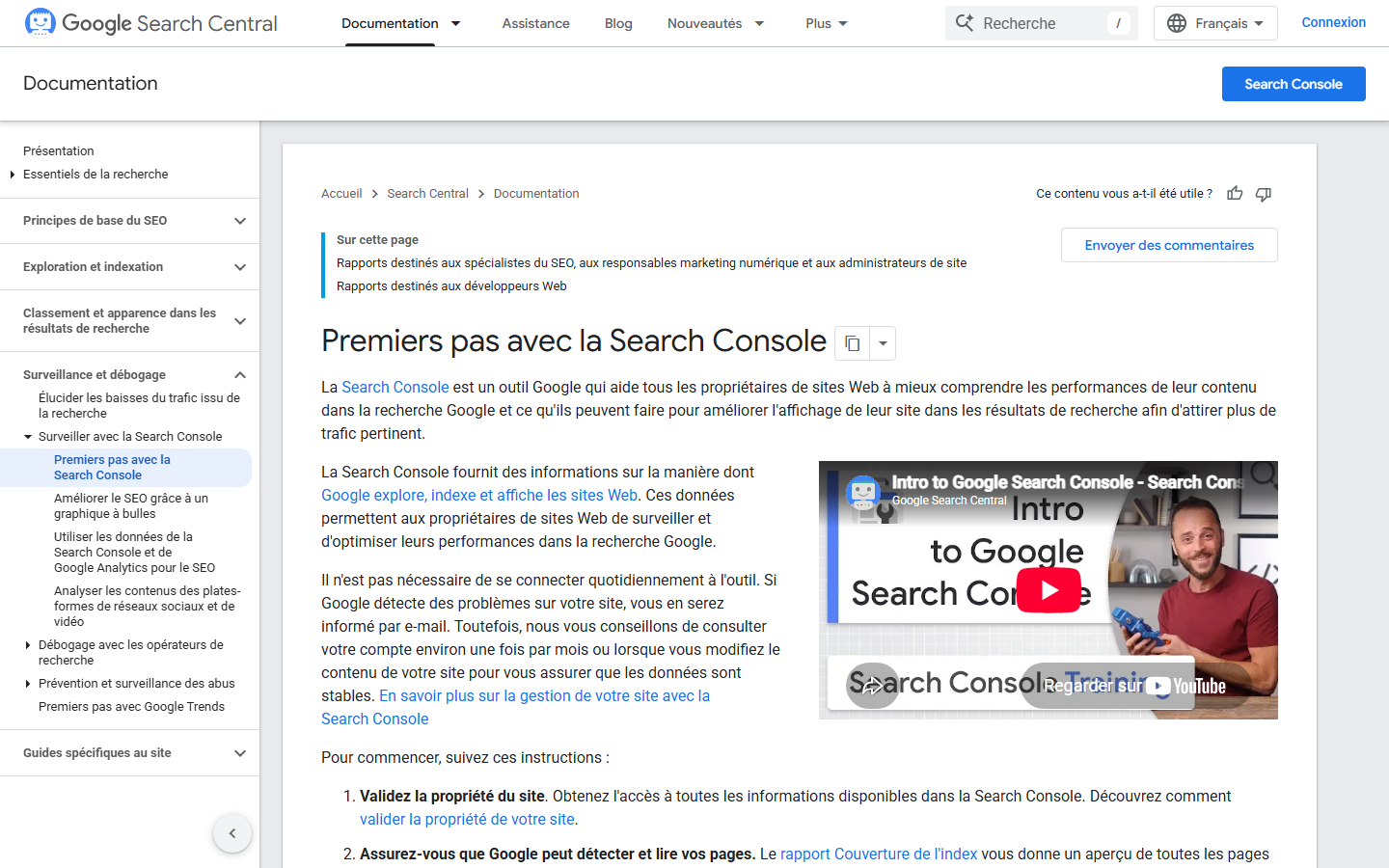Screen dimensions: 1389x868
Task: Open the Français language dropdown
Action: (x=1215, y=23)
